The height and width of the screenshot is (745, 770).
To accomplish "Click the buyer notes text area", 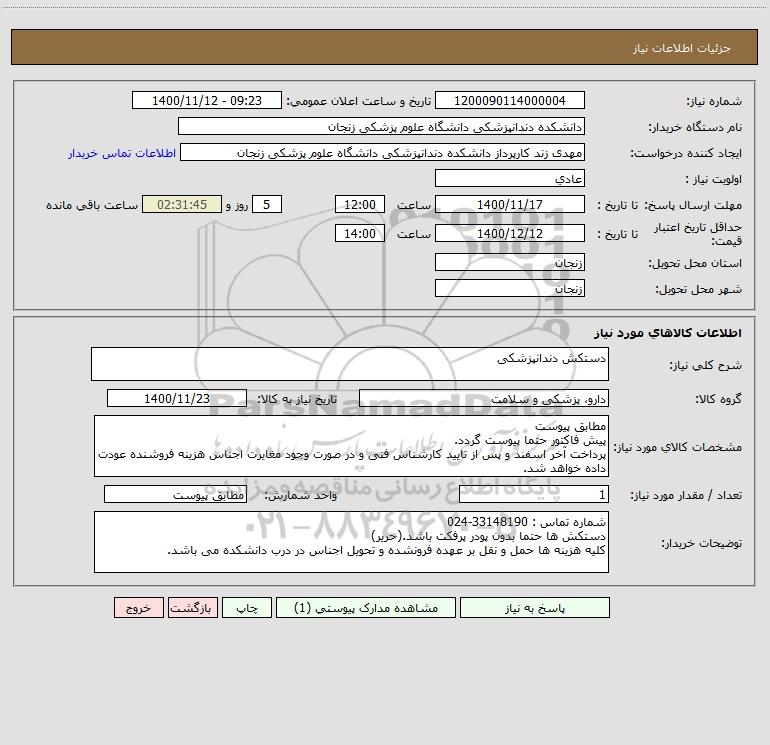I will click(351, 542).
